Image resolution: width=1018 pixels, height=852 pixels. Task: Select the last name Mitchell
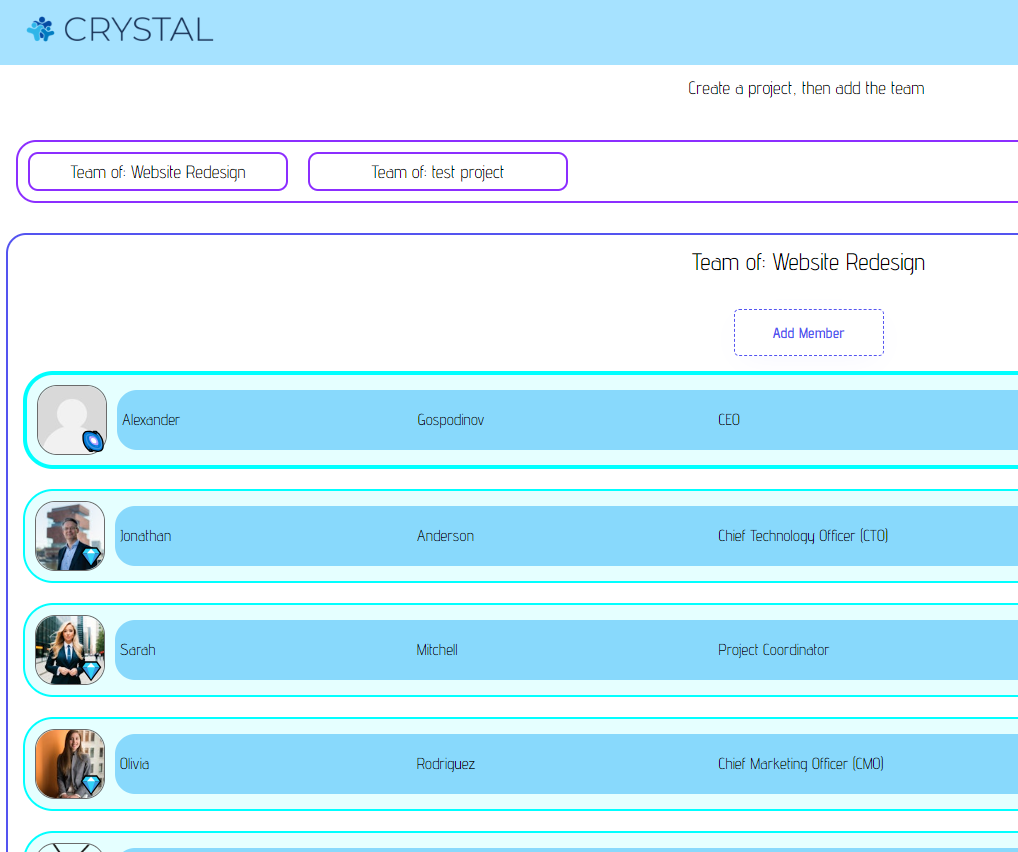pos(437,650)
